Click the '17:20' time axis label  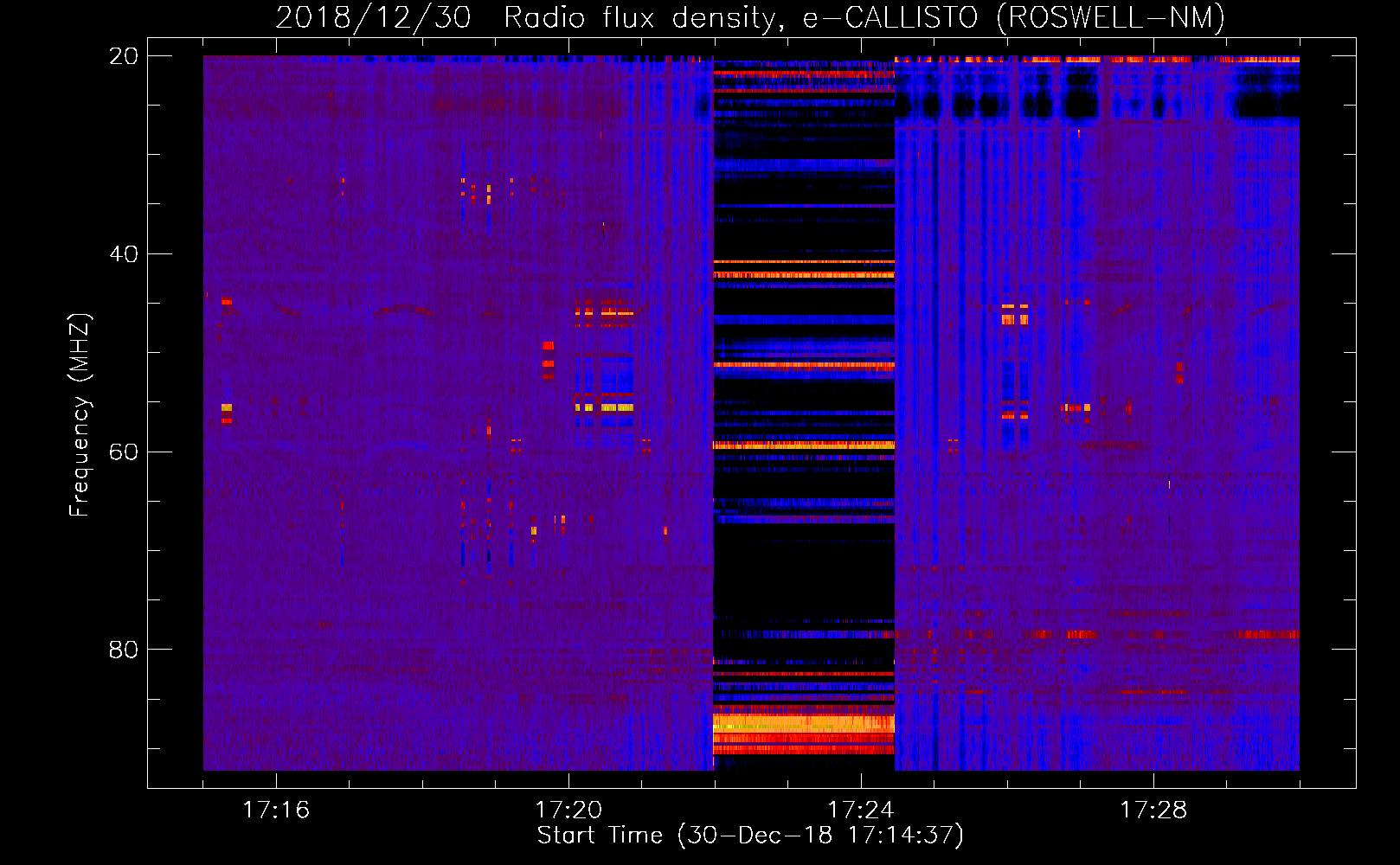pyautogui.click(x=568, y=810)
